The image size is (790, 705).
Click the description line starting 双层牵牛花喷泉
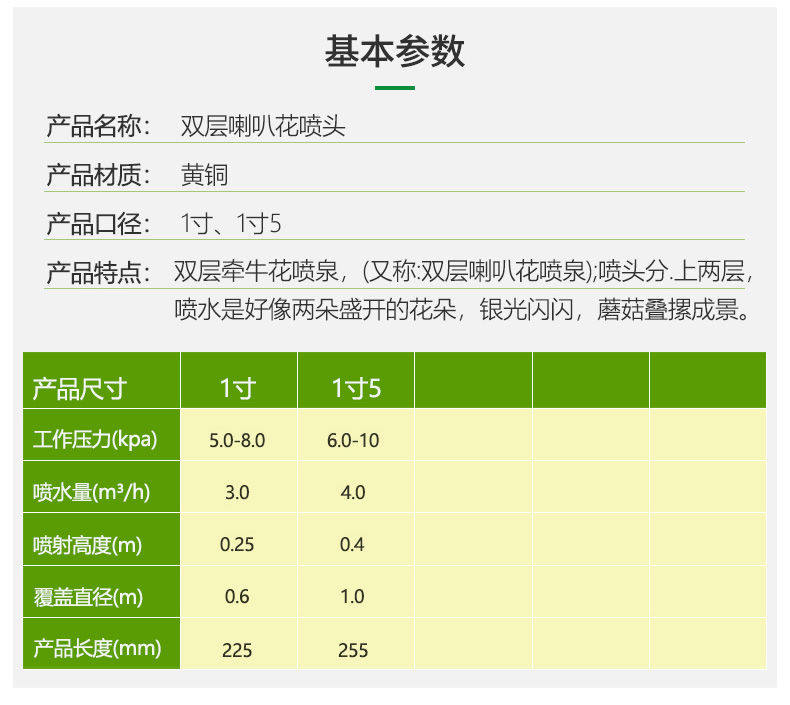tap(463, 272)
